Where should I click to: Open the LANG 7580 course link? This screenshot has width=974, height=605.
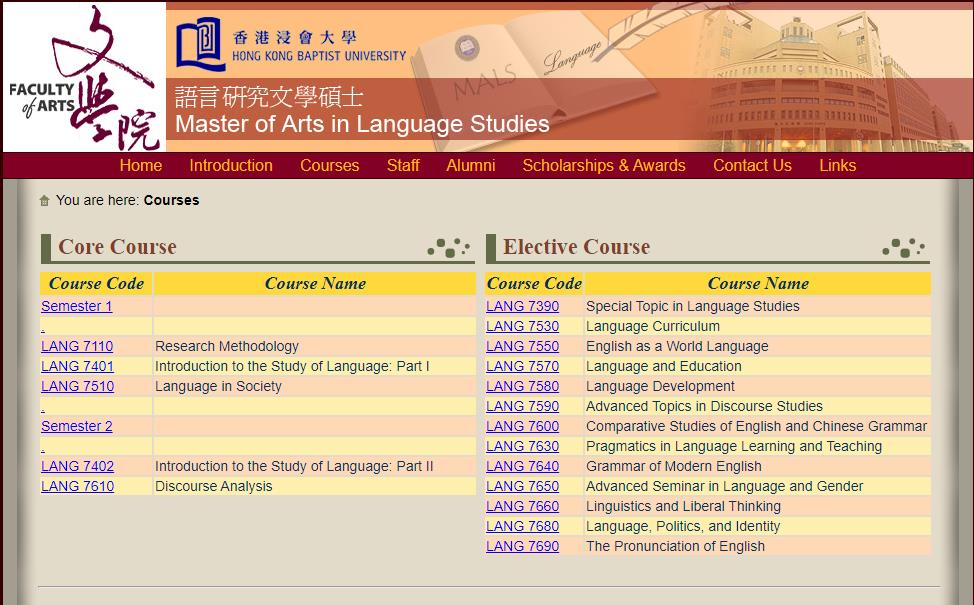pyautogui.click(x=522, y=386)
